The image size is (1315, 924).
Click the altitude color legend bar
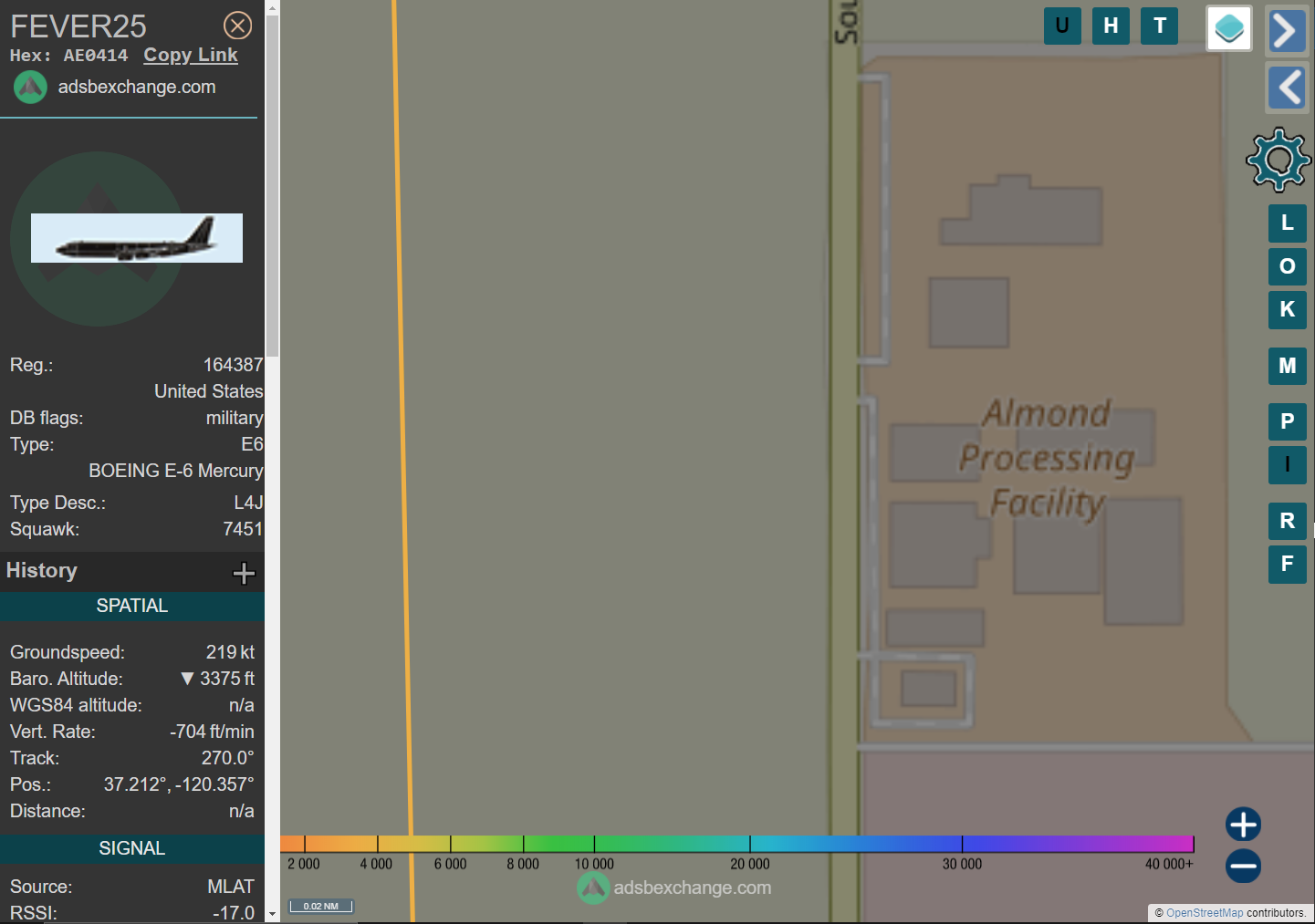click(x=736, y=844)
